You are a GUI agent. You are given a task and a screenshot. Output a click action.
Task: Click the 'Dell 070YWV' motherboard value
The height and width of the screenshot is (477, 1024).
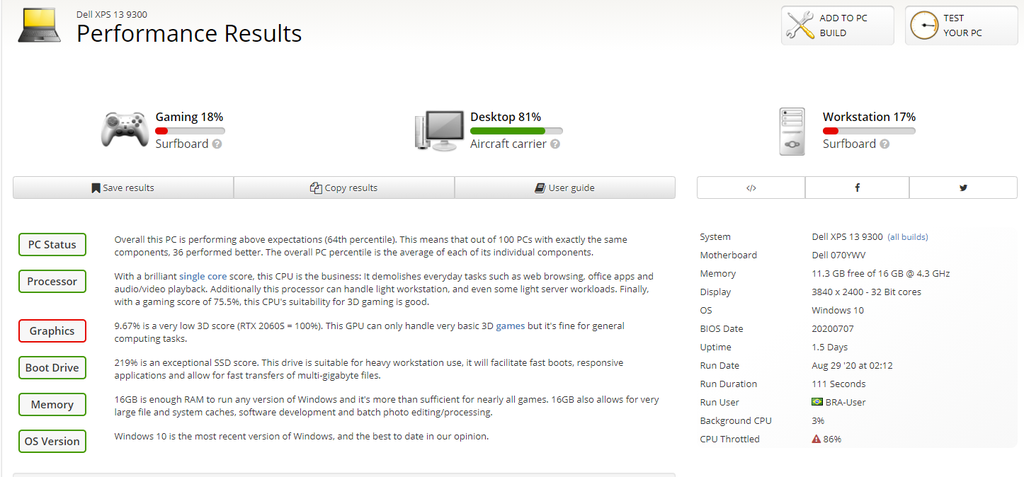839,255
